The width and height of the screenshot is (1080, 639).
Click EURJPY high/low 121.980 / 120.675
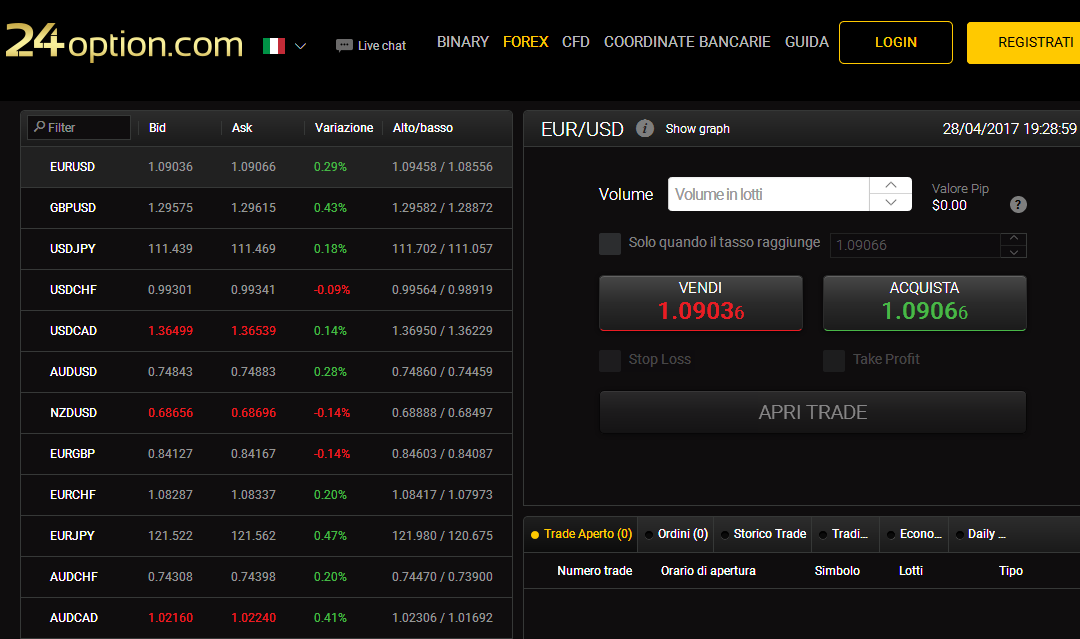click(442, 536)
